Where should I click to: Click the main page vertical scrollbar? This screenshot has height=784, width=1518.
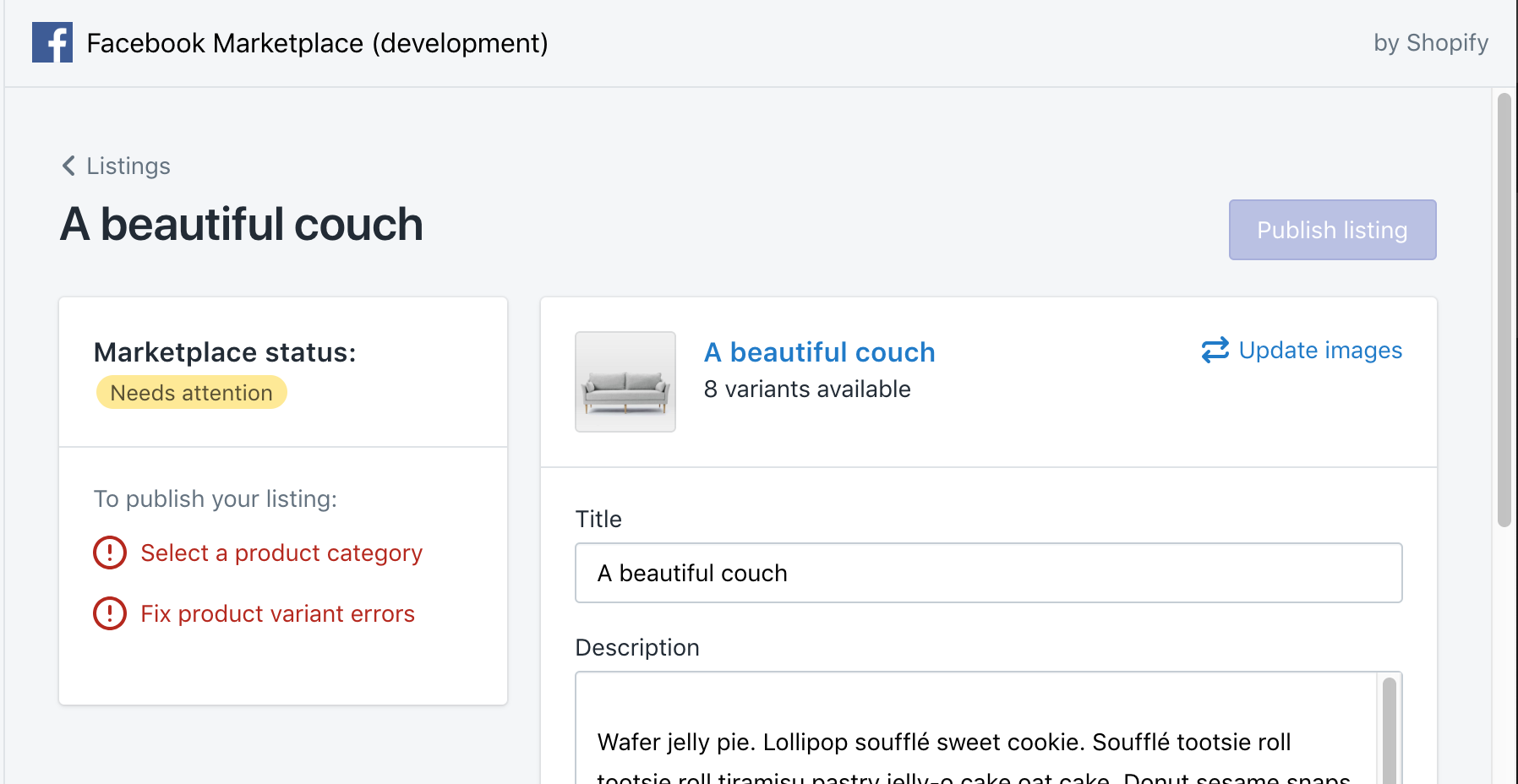[x=1504, y=309]
